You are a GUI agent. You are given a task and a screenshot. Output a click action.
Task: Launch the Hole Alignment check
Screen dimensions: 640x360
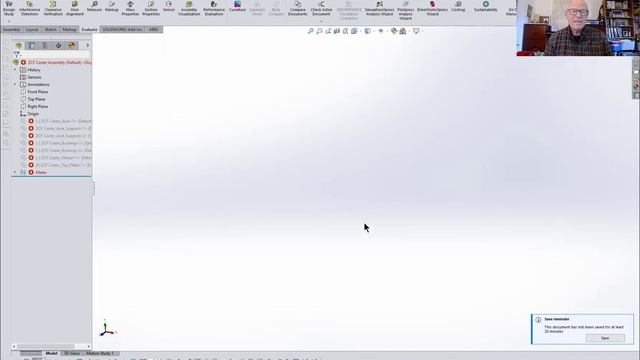(75, 8)
